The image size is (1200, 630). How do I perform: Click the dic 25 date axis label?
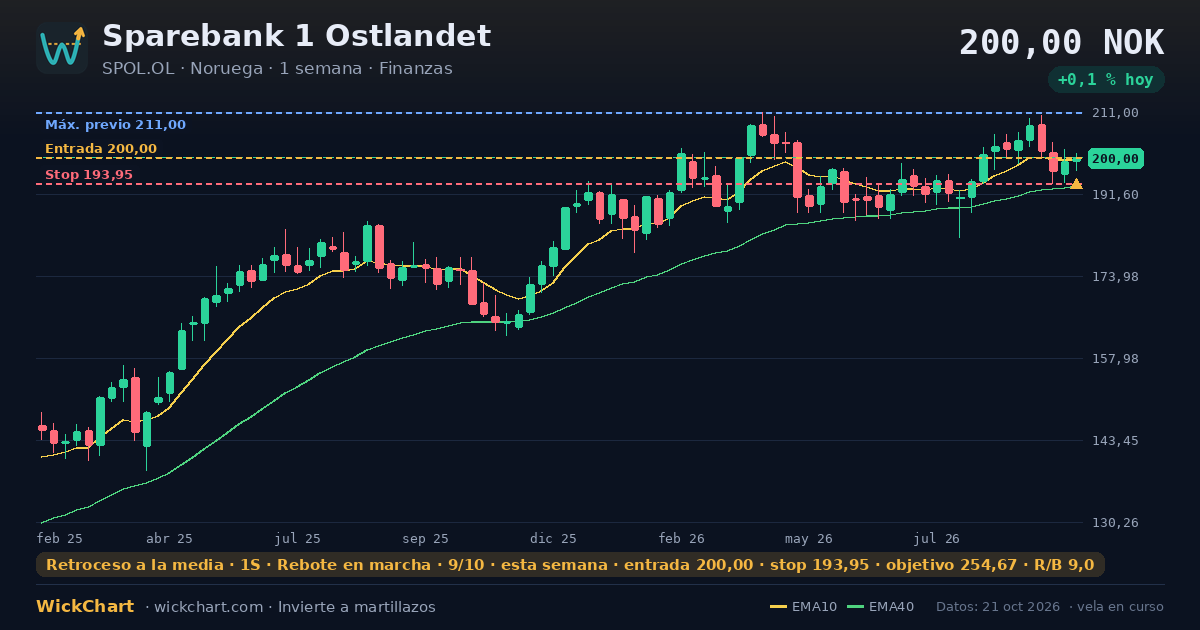[554, 538]
